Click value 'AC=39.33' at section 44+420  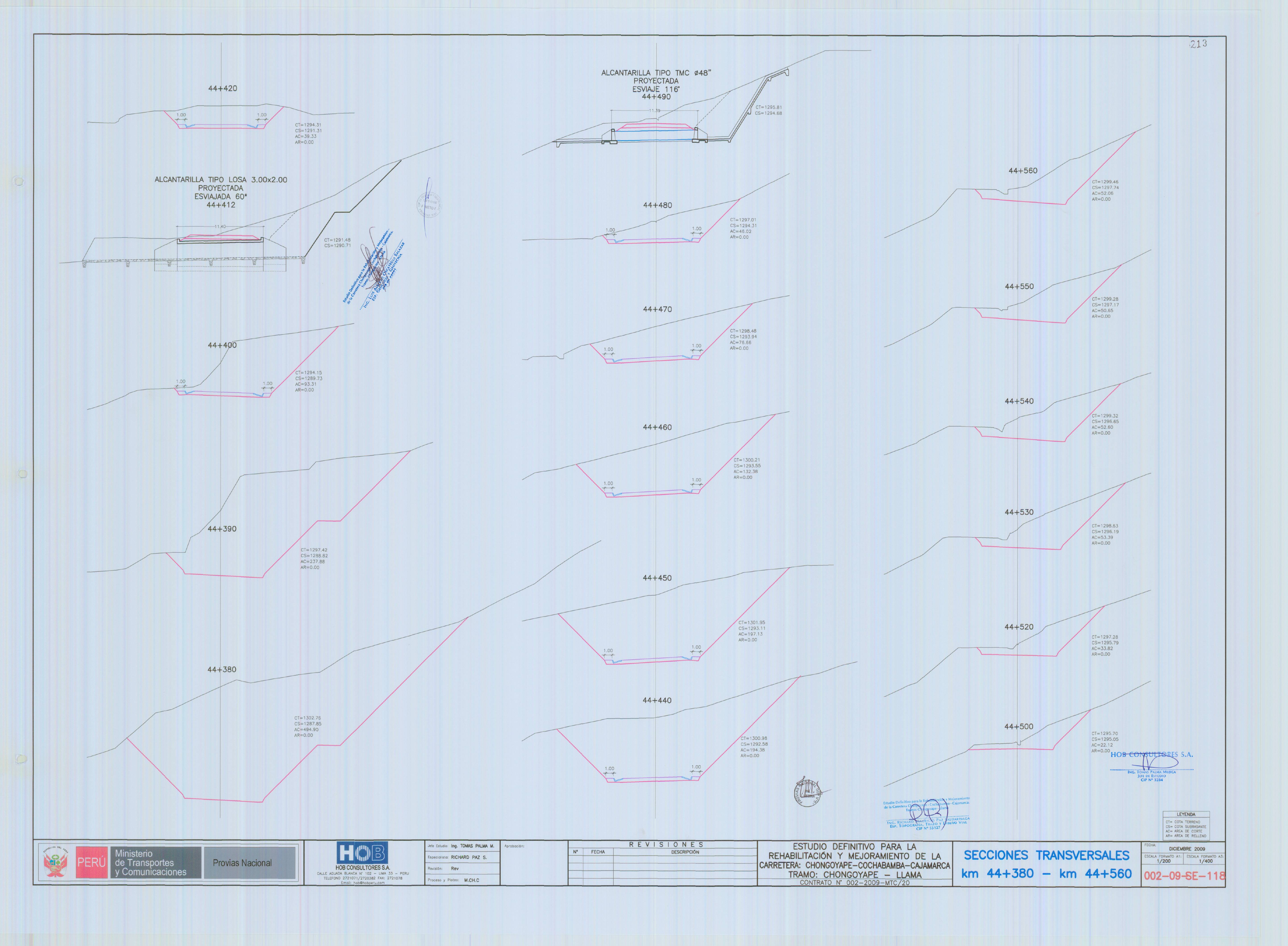click(306, 136)
